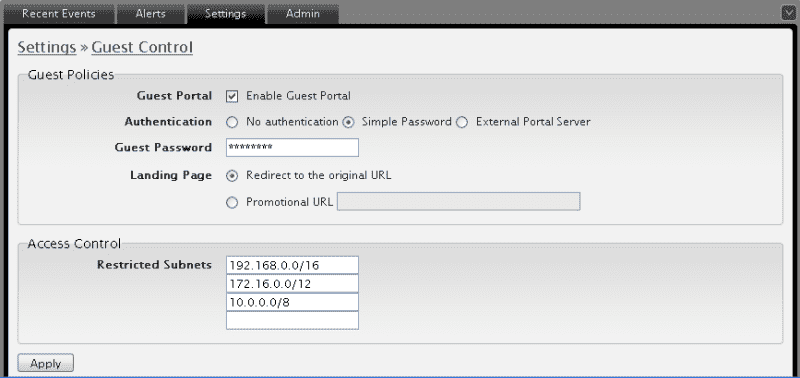Click the 192.168.0.0/16 subnet field
The image size is (800, 378).
point(292,265)
